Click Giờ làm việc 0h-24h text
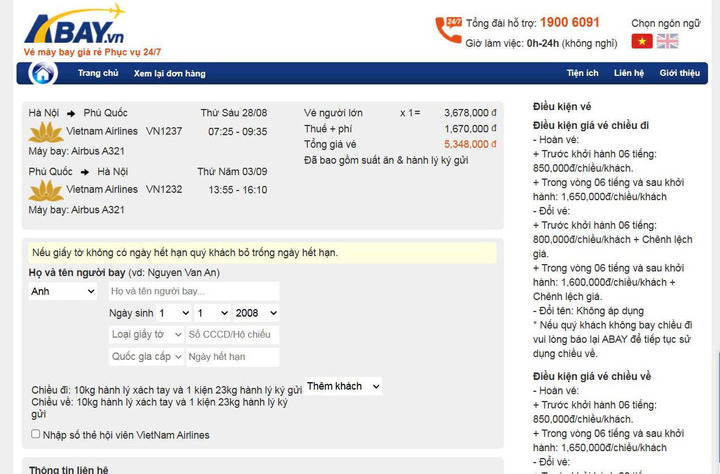This screenshot has width=720, height=474. [541, 44]
